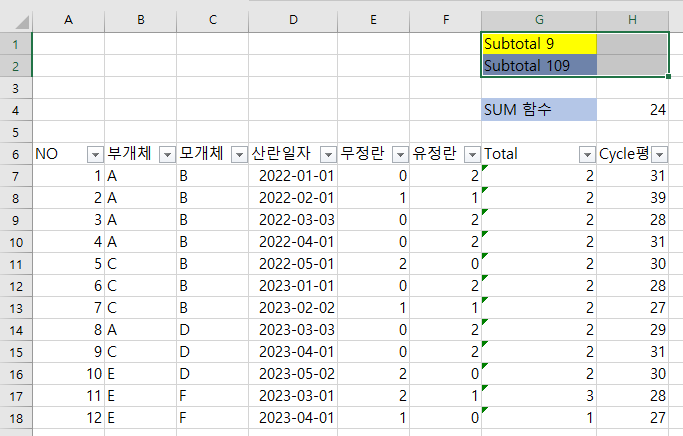The image size is (683, 436).
Task: Click Cycle value 29 cell
Action: (632, 330)
